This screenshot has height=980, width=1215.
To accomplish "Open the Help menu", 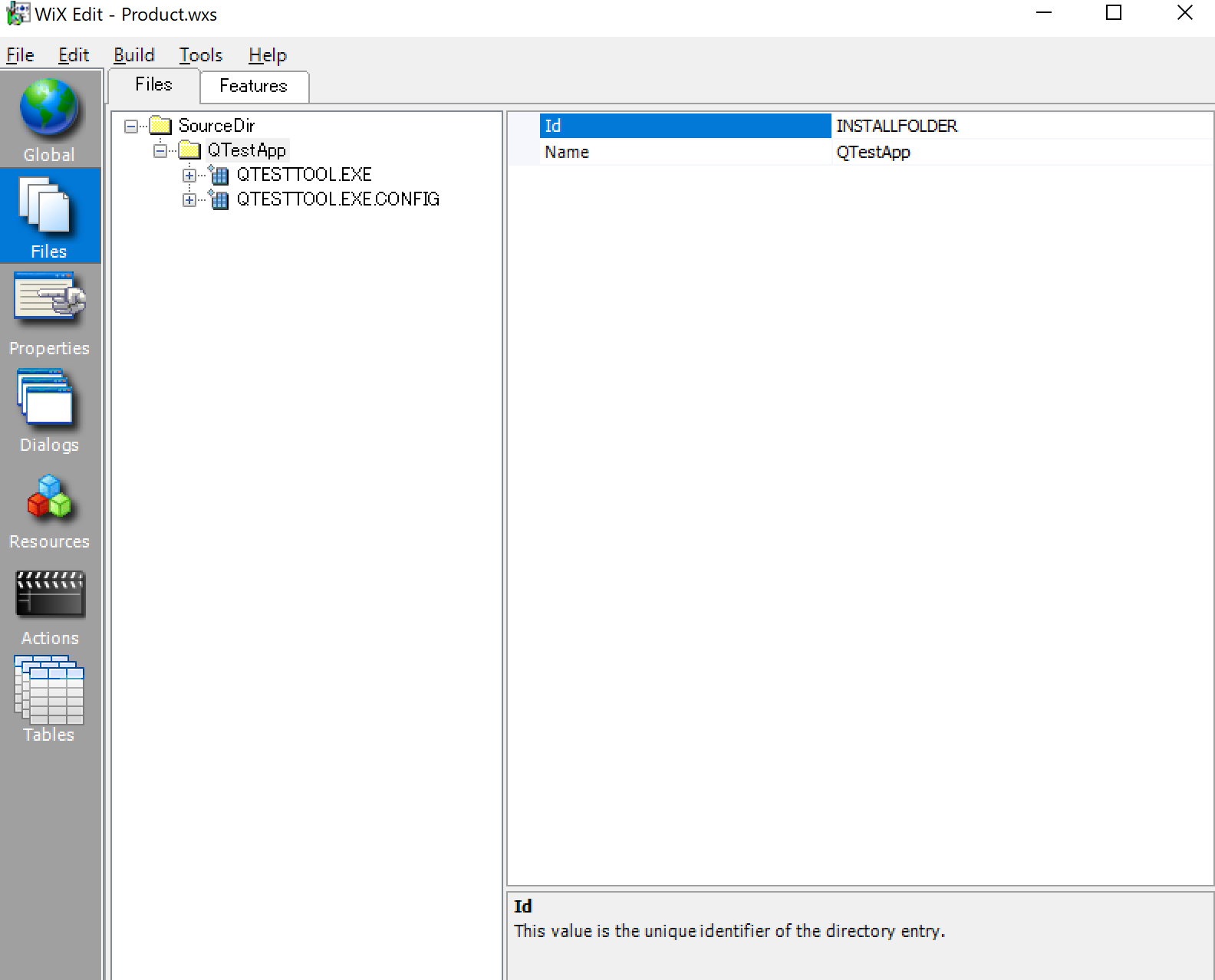I will click(x=268, y=55).
